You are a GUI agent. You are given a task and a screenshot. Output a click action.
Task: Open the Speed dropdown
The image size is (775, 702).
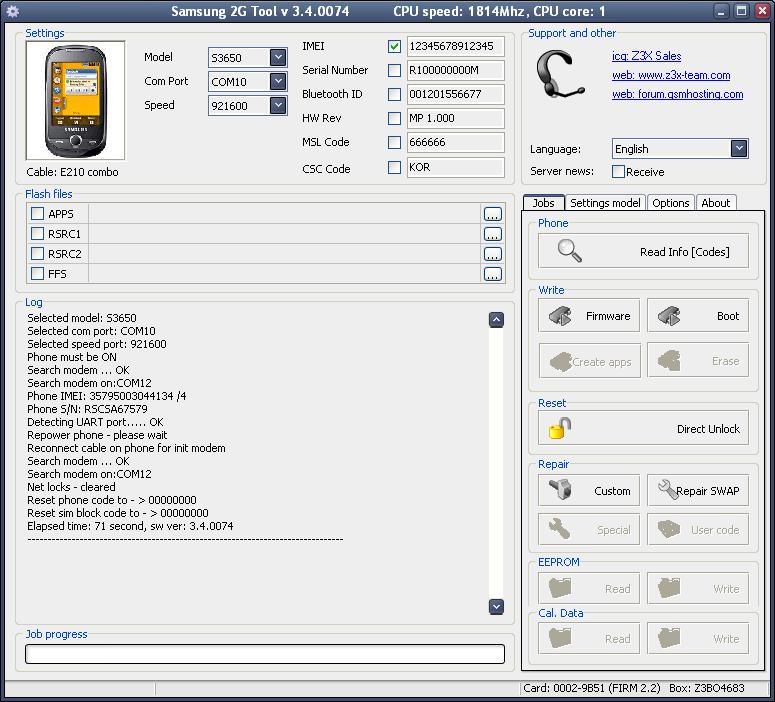(x=278, y=105)
